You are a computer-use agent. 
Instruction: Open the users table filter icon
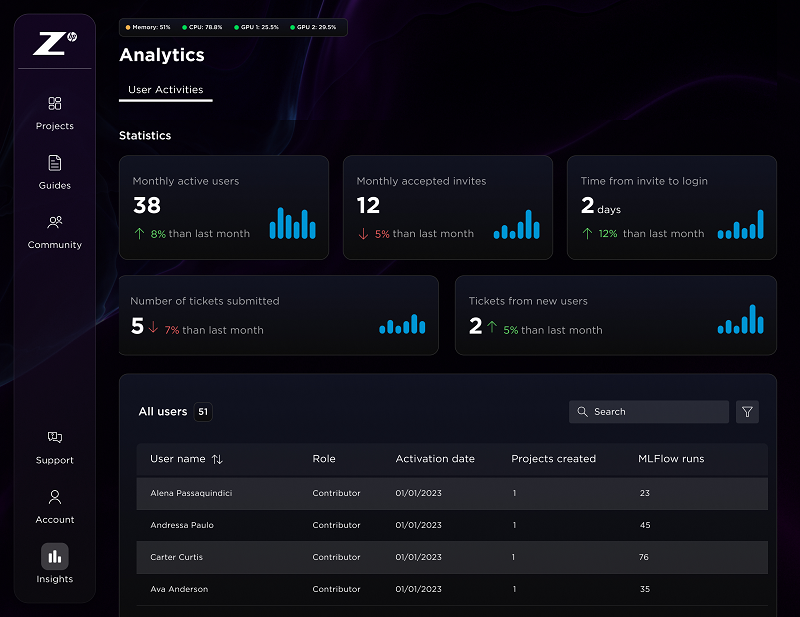point(747,412)
